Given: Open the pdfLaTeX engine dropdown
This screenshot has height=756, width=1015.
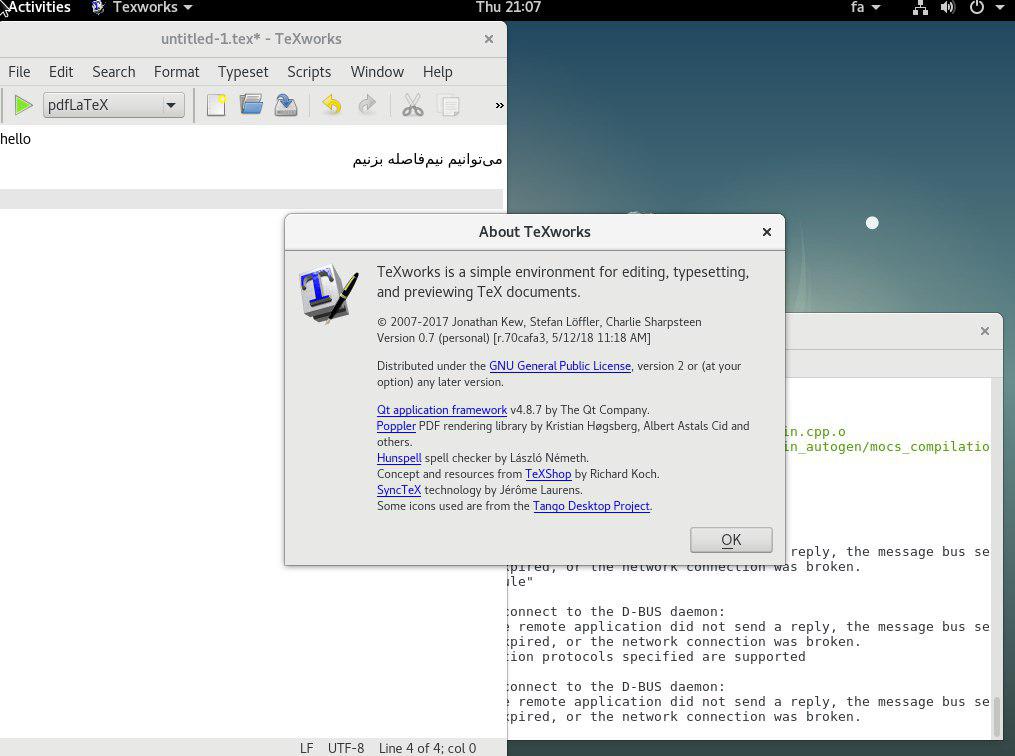Looking at the screenshot, I should click(x=114, y=105).
